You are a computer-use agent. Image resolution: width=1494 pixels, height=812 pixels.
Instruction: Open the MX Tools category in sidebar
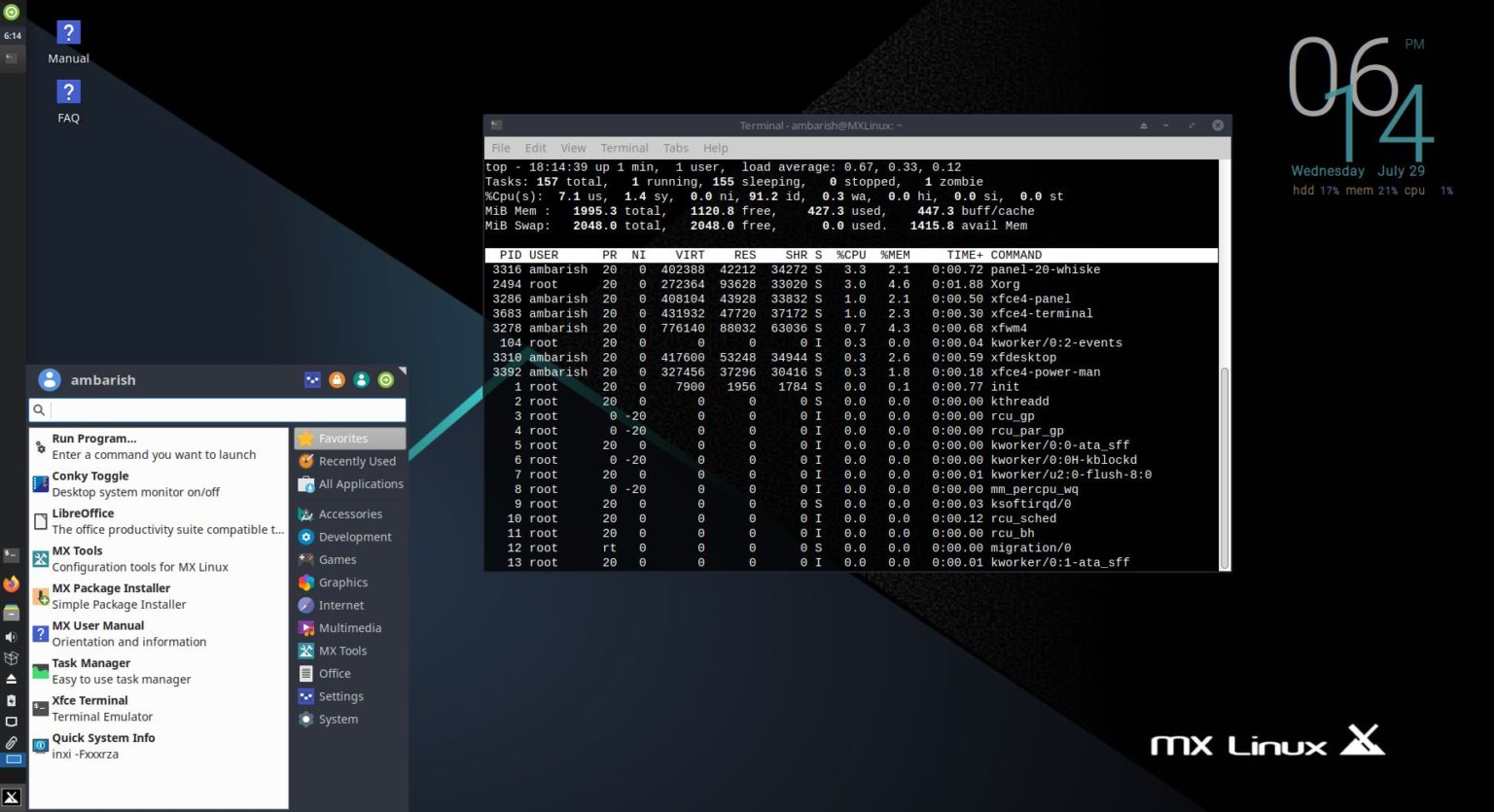tap(350, 651)
